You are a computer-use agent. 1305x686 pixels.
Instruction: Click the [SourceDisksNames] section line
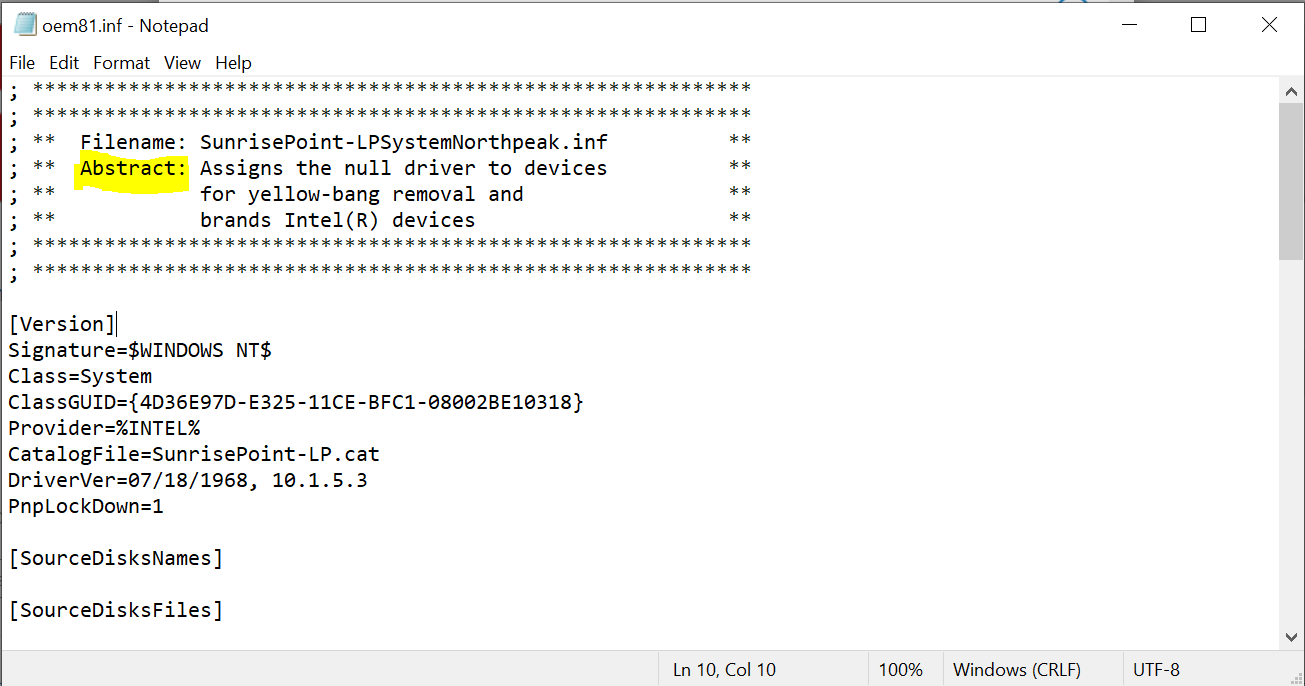coord(116,558)
